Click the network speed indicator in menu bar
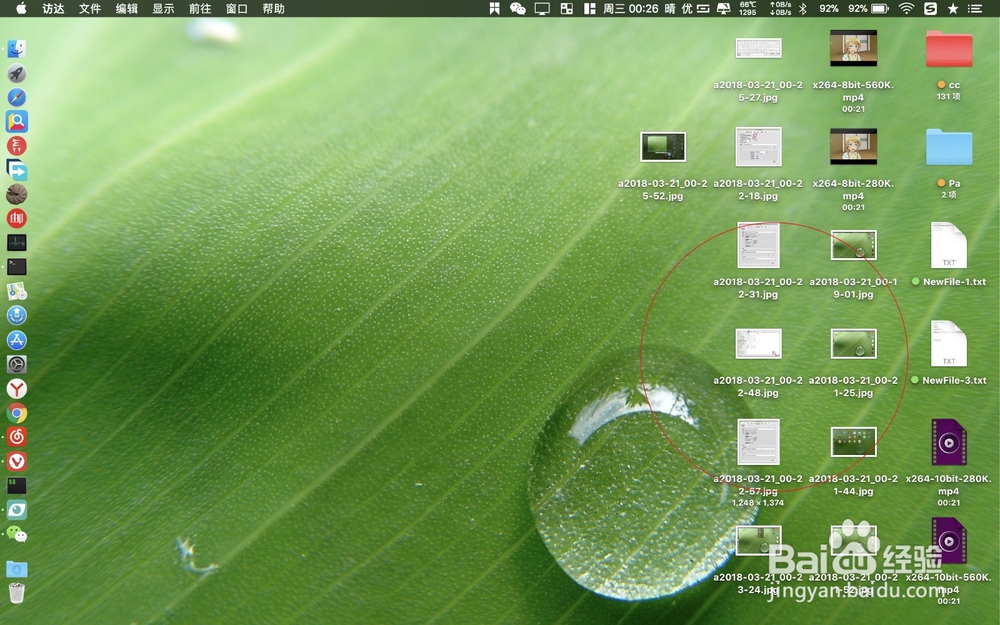 (780, 8)
